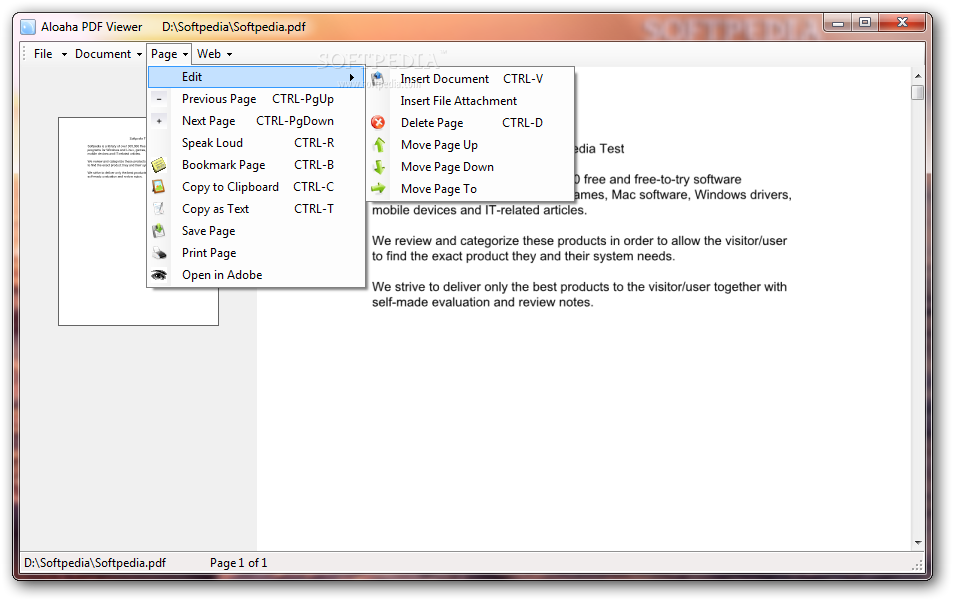Select Insert Document in the submenu
This screenshot has height=601, width=953.
point(470,79)
